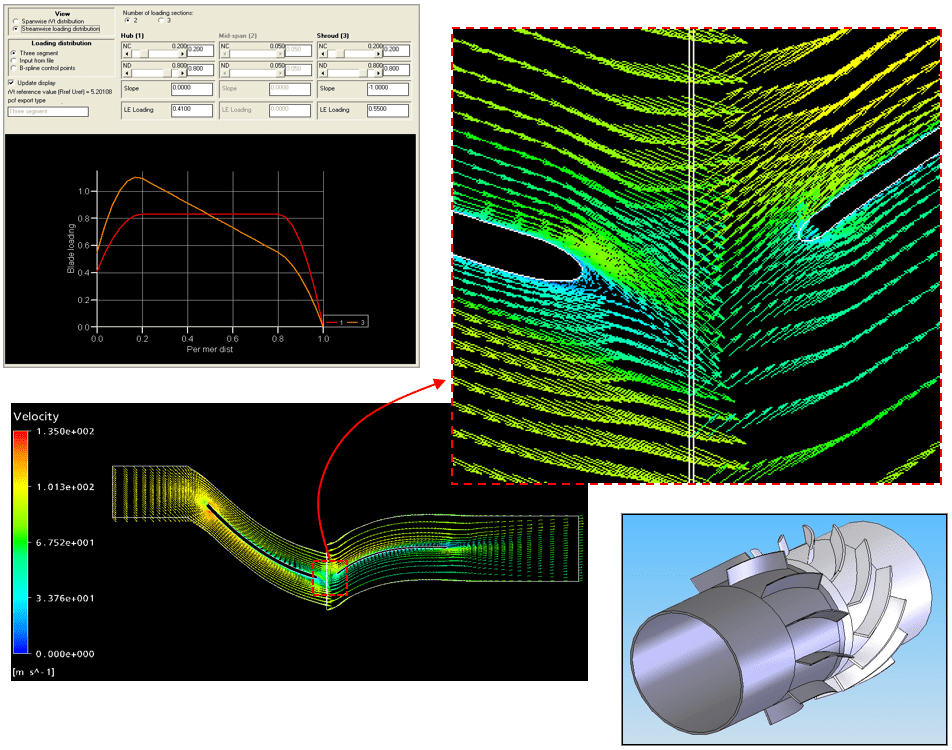
Task: Click right arrow of Shroud NC slider
Action: click(378, 53)
